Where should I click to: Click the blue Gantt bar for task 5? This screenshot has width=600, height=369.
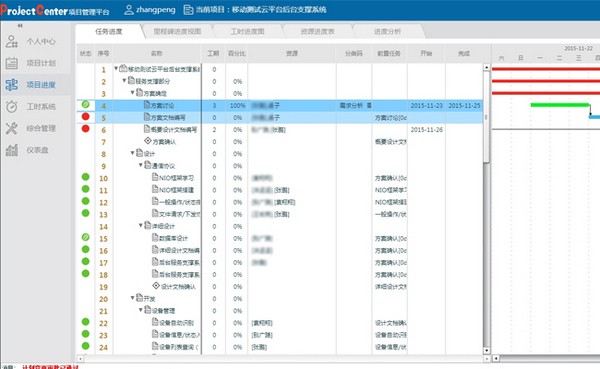click(x=594, y=117)
